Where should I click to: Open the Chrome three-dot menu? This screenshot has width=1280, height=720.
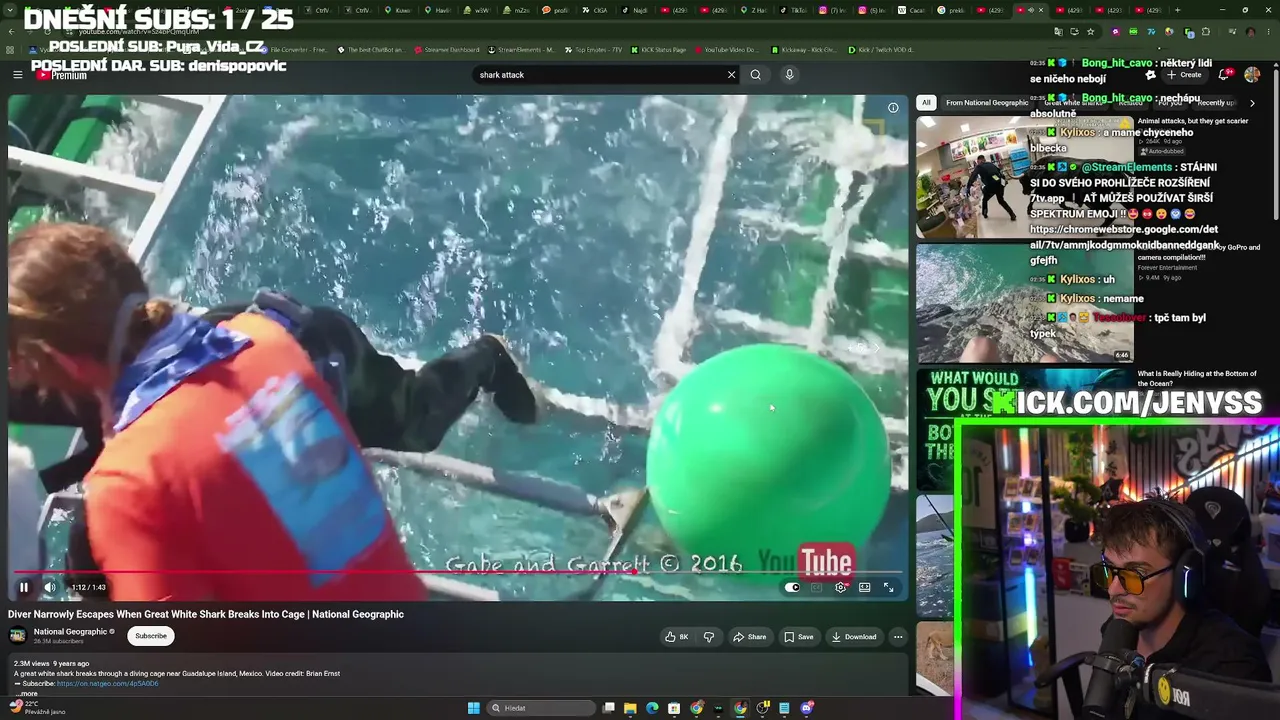(1268, 31)
